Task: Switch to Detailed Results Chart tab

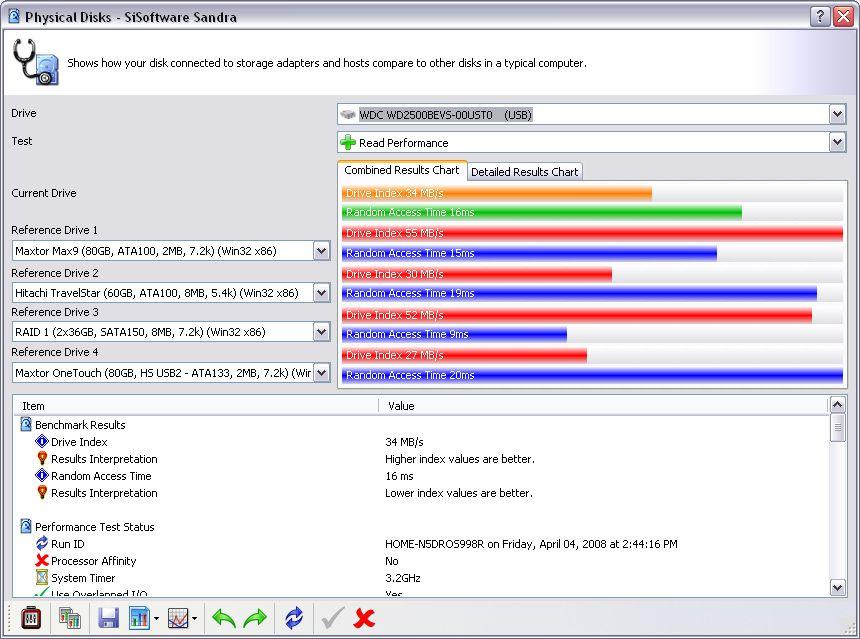Action: (x=524, y=172)
